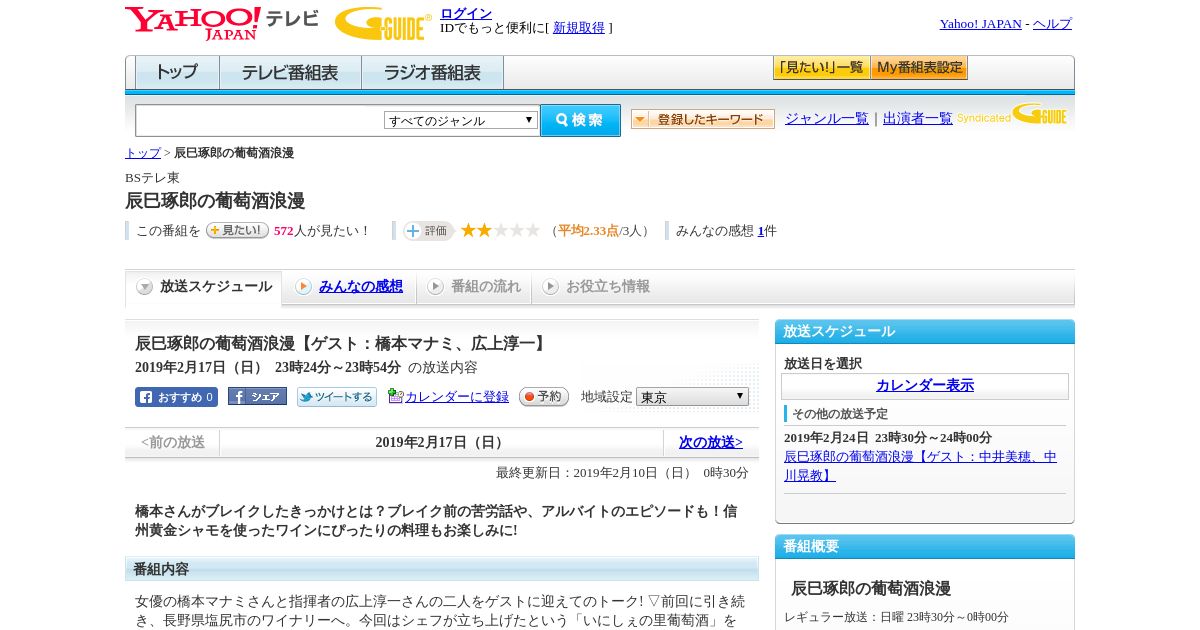Viewport: 1200px width, 630px height.
Task: Click the 評価 rating plus button
Action: pyautogui.click(x=428, y=231)
